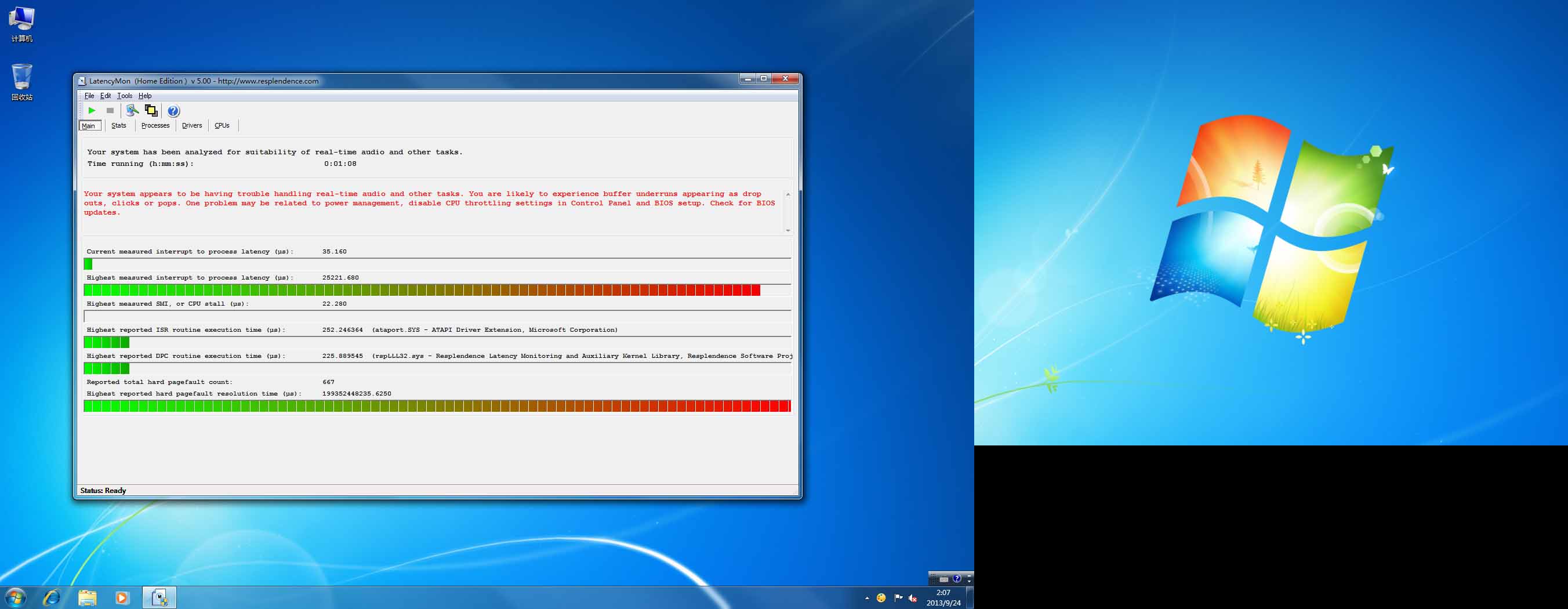Open Windows Explorer folder icon on taskbar
Viewport: 1568px width, 609px height.
[87, 597]
